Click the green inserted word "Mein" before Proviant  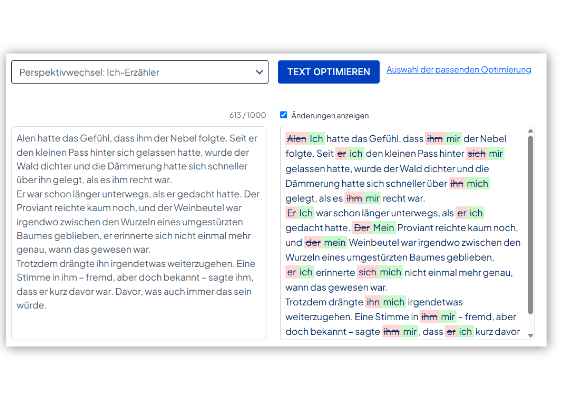click(x=384, y=228)
